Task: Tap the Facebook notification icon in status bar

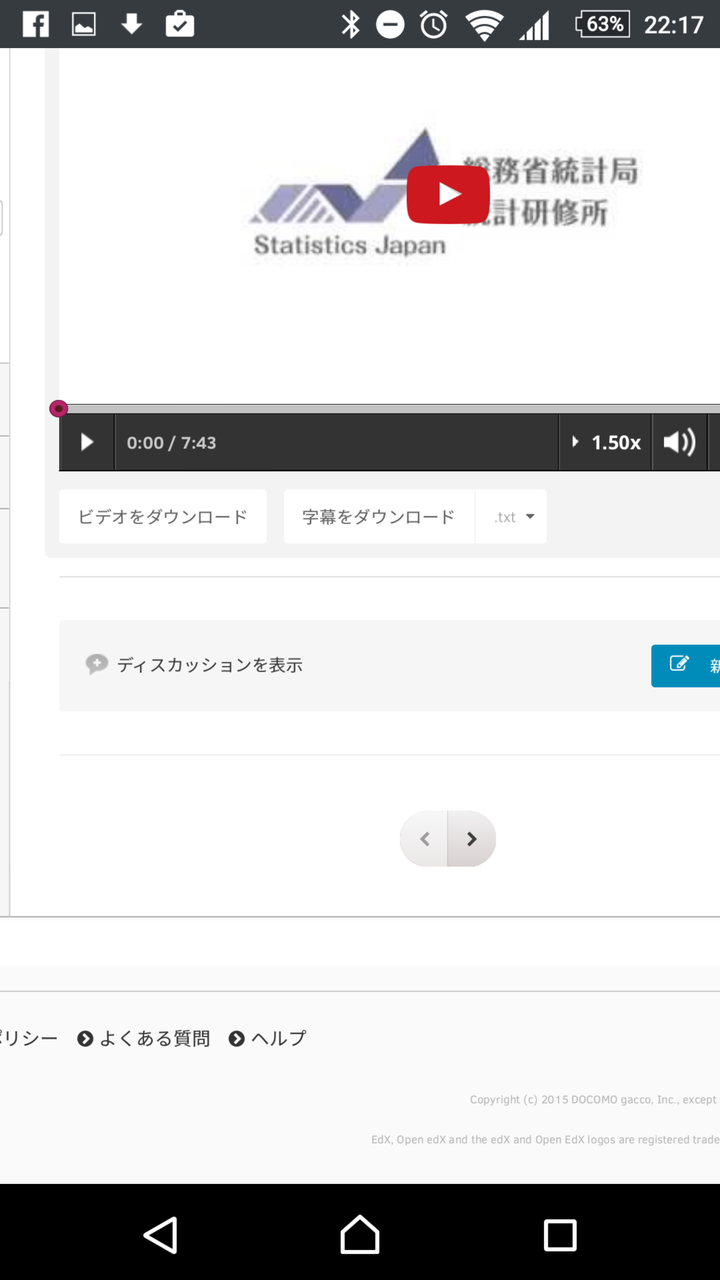Action: 36,24
